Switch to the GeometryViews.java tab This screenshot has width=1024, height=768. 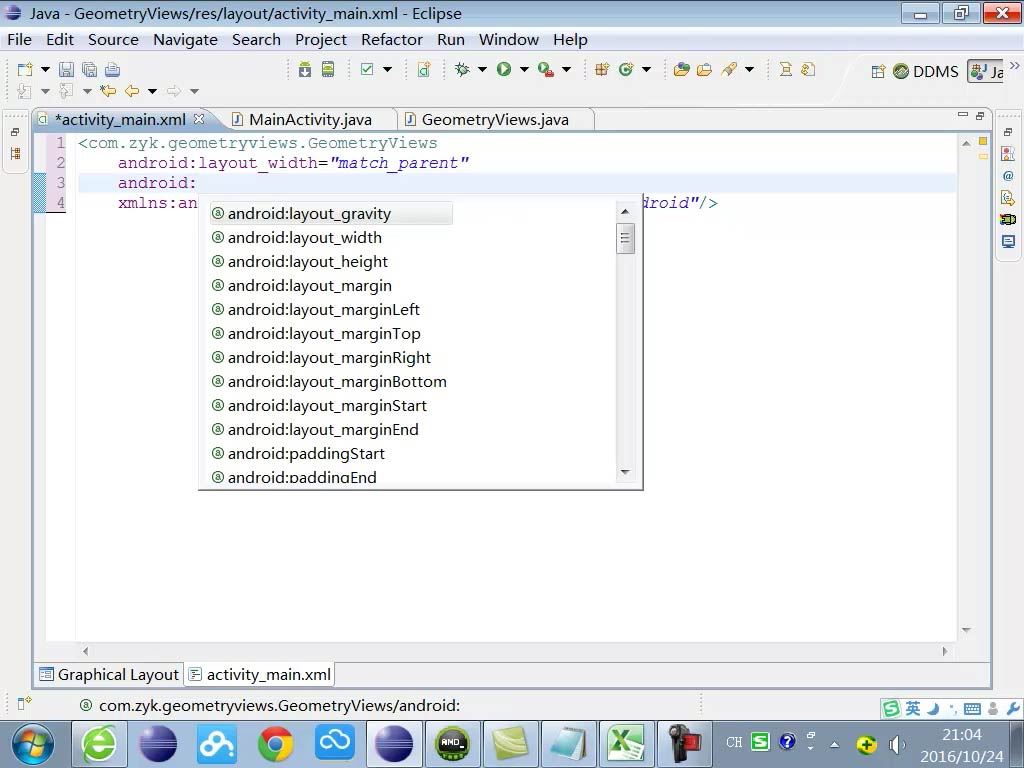(x=495, y=120)
